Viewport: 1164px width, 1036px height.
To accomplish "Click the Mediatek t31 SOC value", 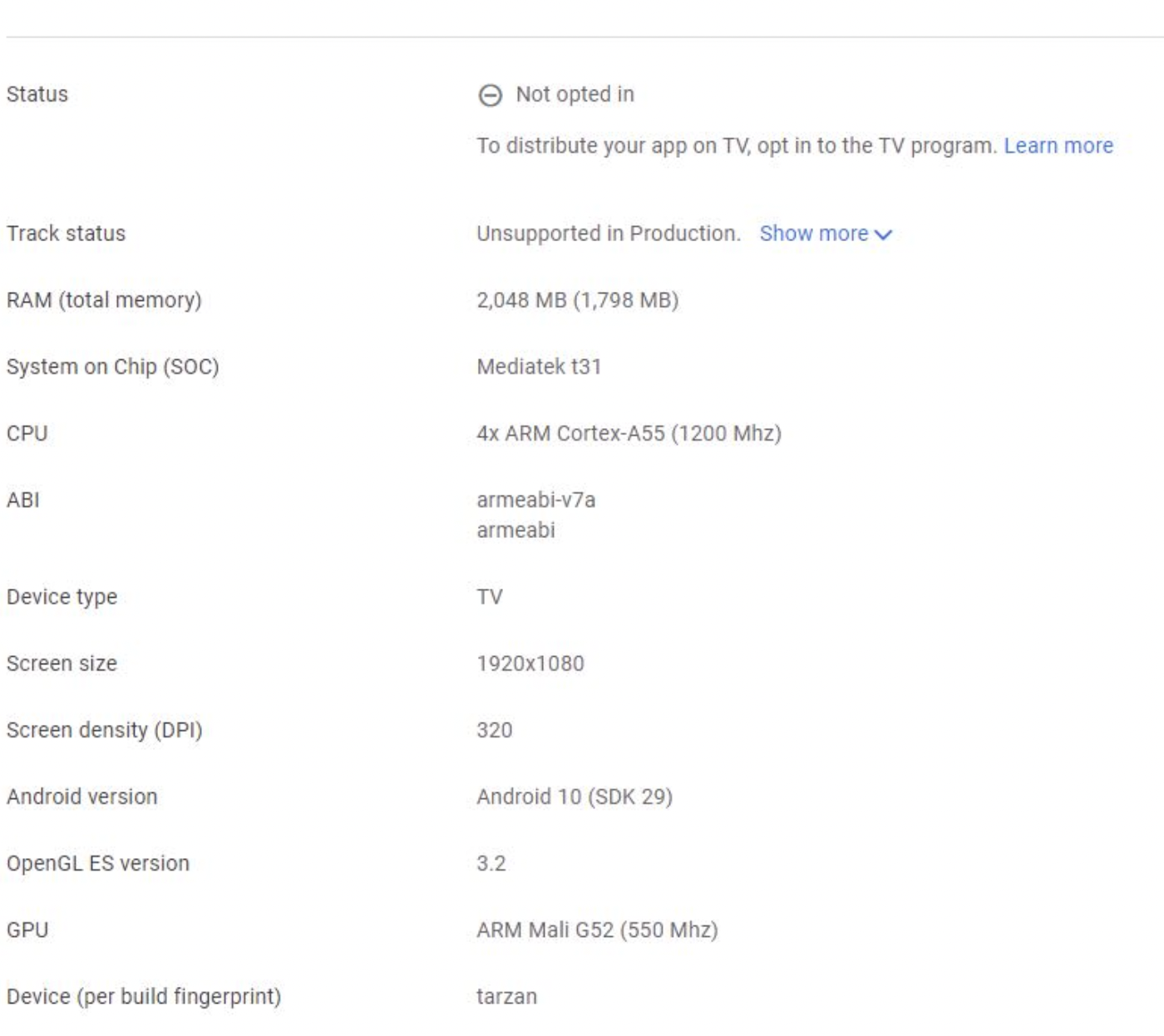I will [x=539, y=367].
